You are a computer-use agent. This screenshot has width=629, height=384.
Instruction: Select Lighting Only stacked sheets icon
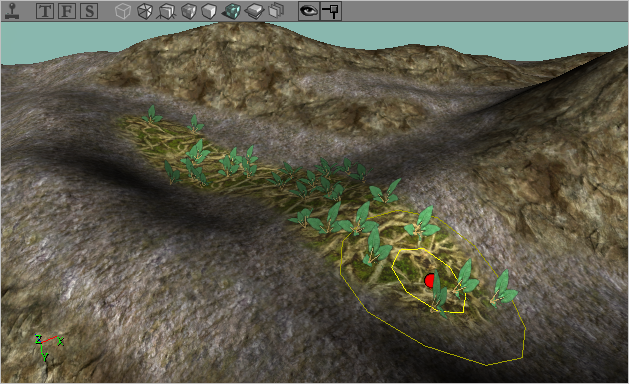(x=276, y=11)
